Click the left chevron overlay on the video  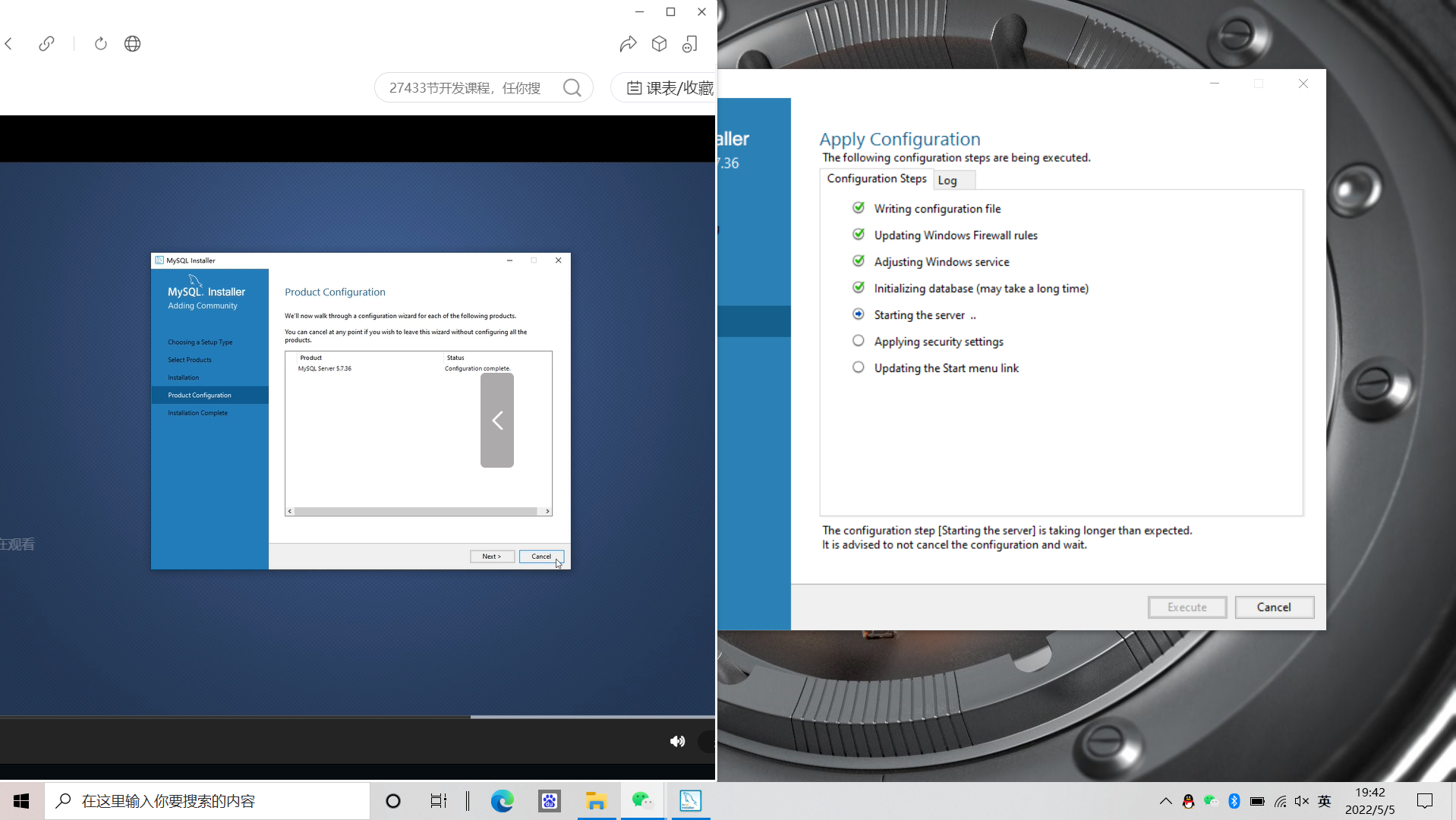[x=497, y=420]
